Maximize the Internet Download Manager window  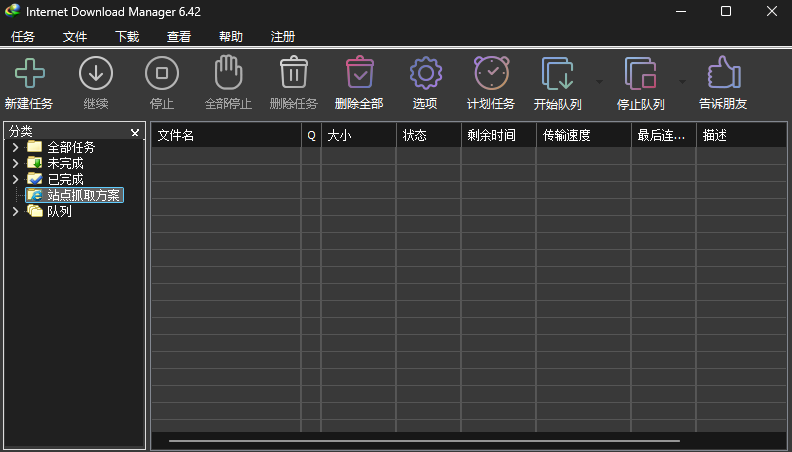coord(726,11)
